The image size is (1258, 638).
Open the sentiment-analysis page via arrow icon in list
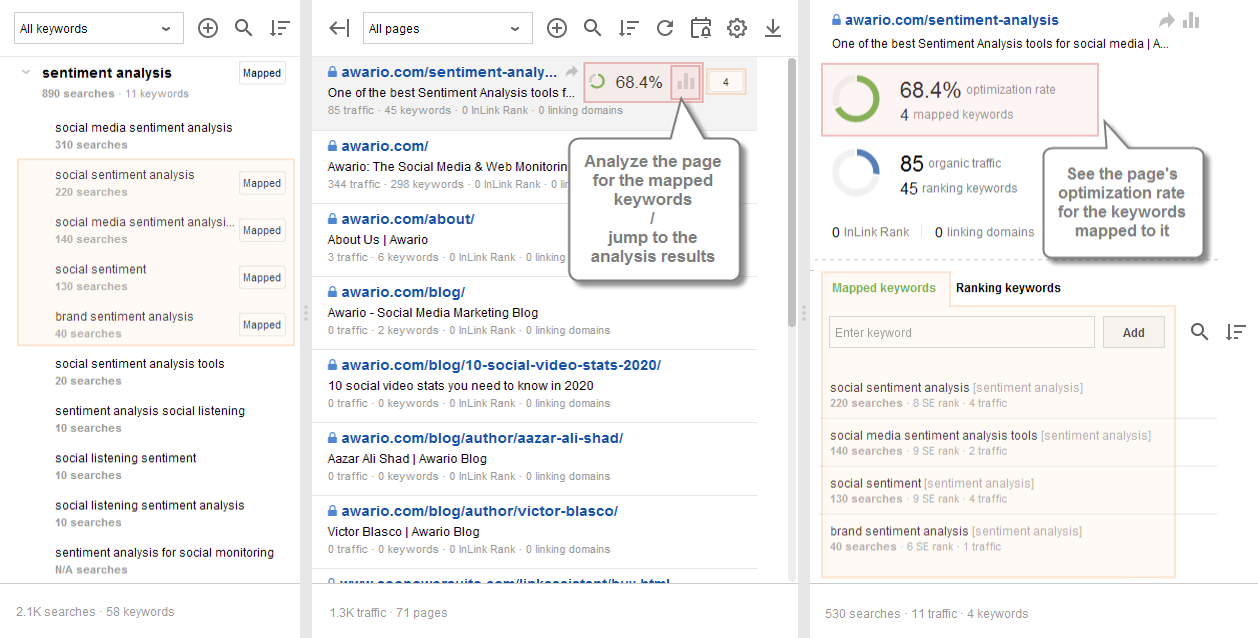[571, 72]
